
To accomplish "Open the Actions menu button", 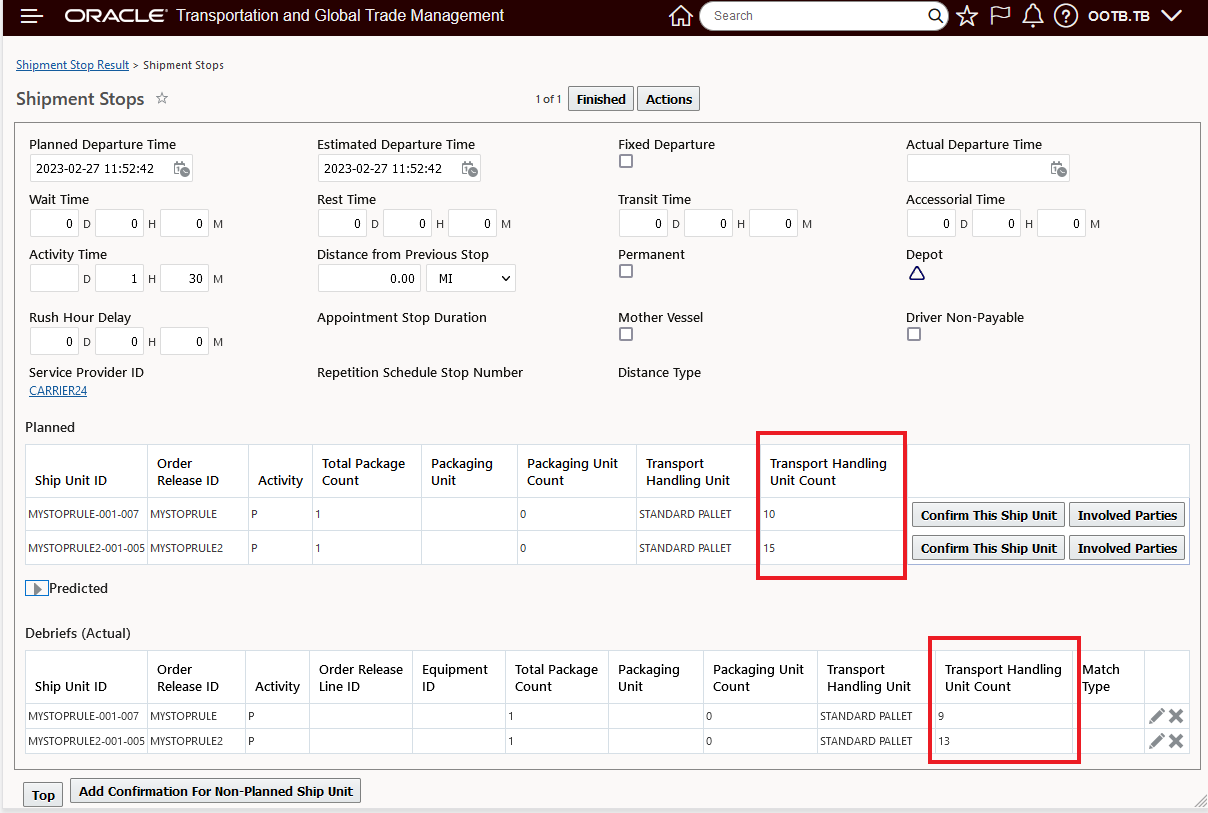I will [x=669, y=99].
